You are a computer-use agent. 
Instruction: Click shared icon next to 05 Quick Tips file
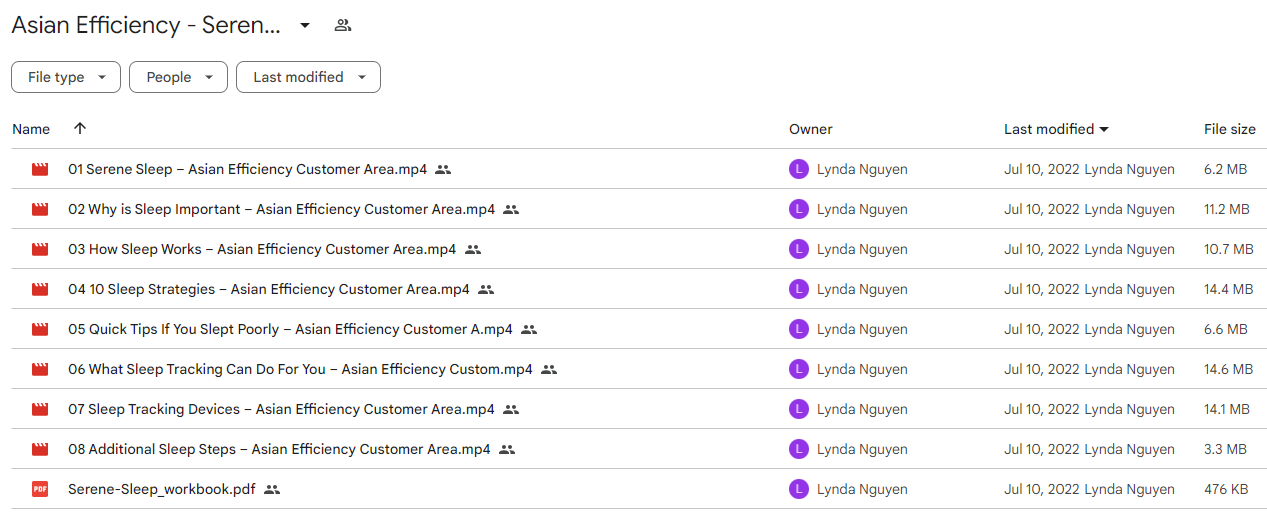pos(529,330)
